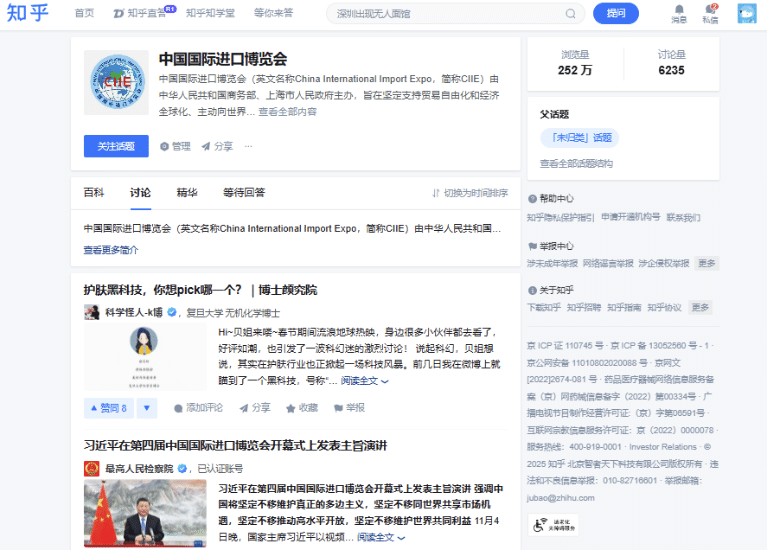Open 网络谣言举报 link
Viewport: 767px width, 550px height.
pos(608,263)
